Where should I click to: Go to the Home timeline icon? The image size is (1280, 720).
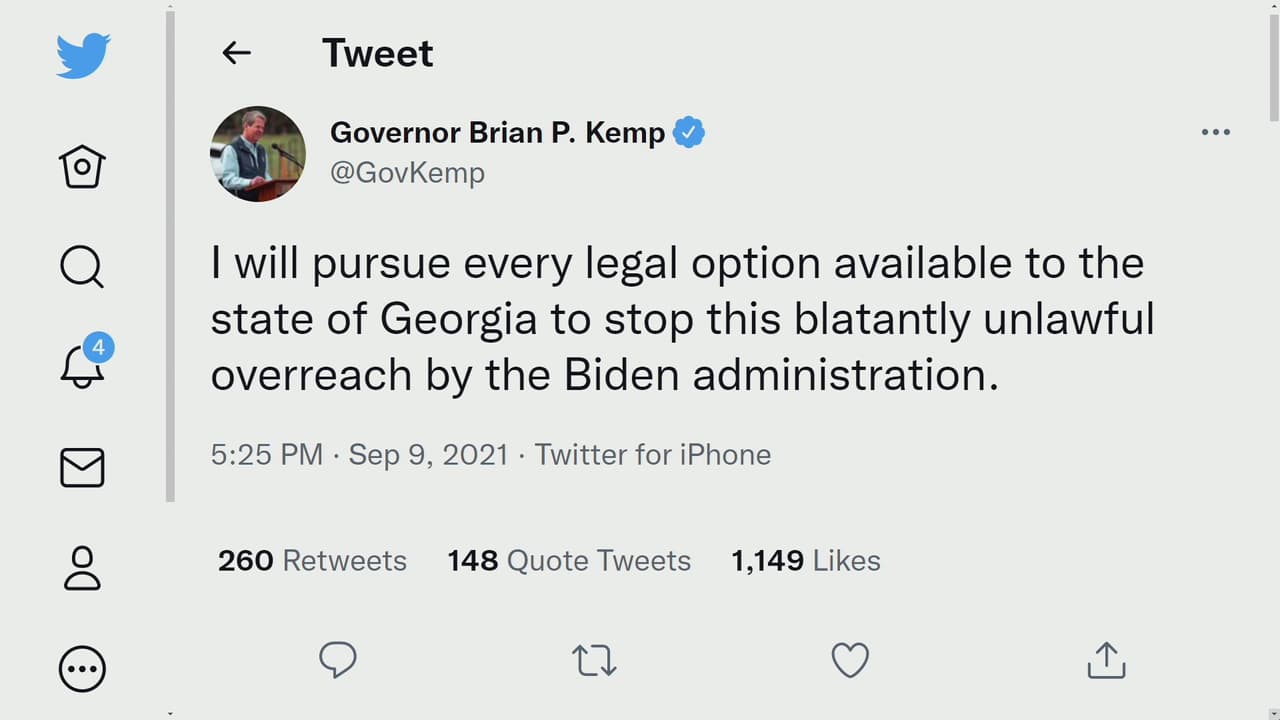point(82,166)
